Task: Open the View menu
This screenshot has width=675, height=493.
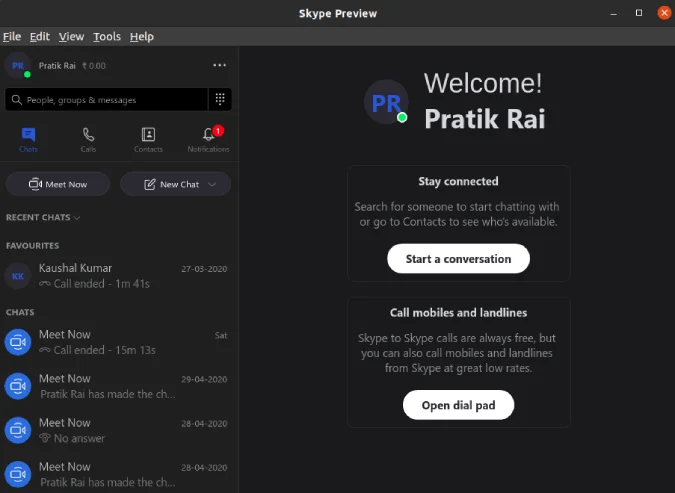Action: (71, 37)
